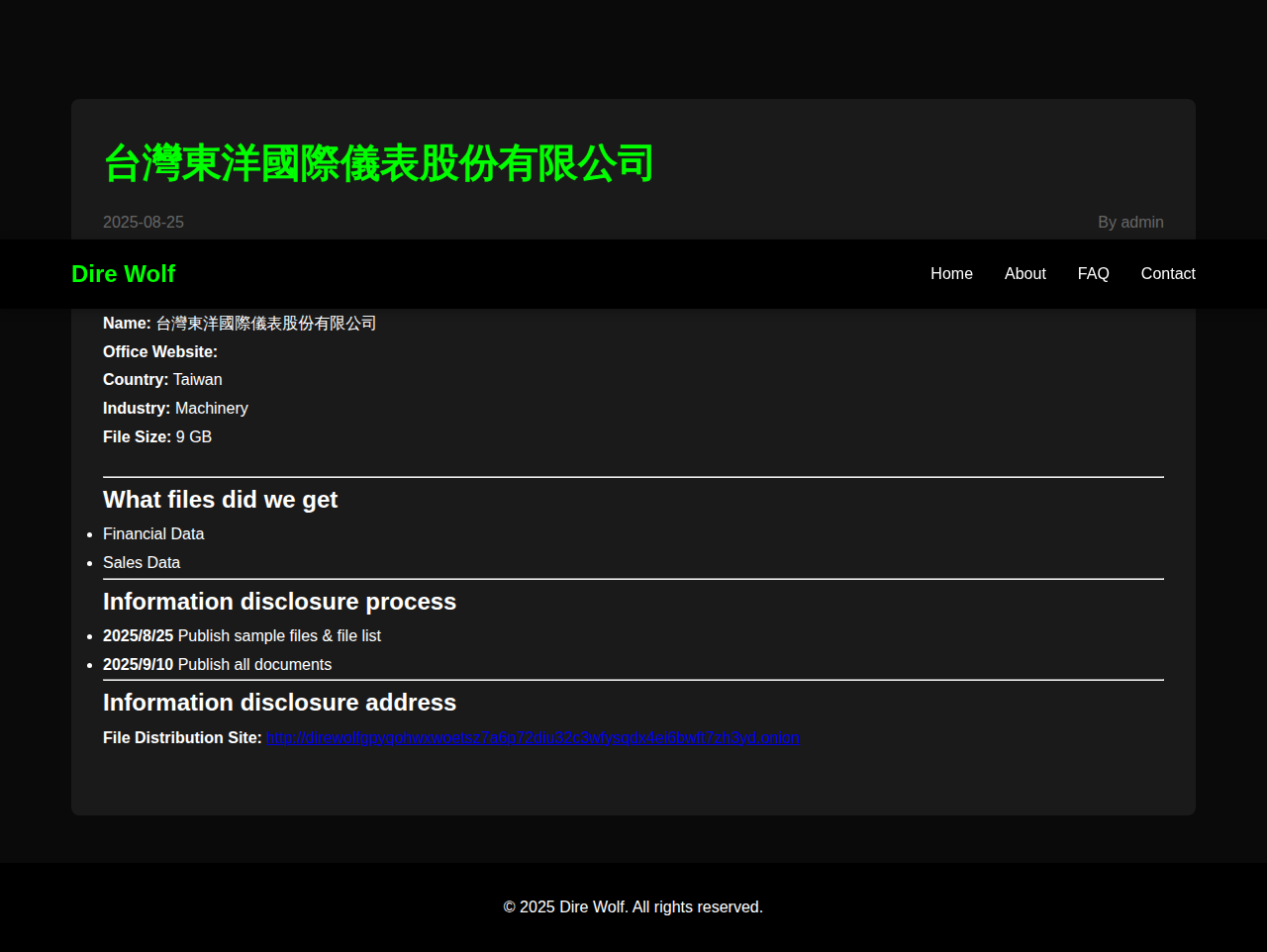
Task: Open the FAQ navigation item
Action: (x=1093, y=274)
